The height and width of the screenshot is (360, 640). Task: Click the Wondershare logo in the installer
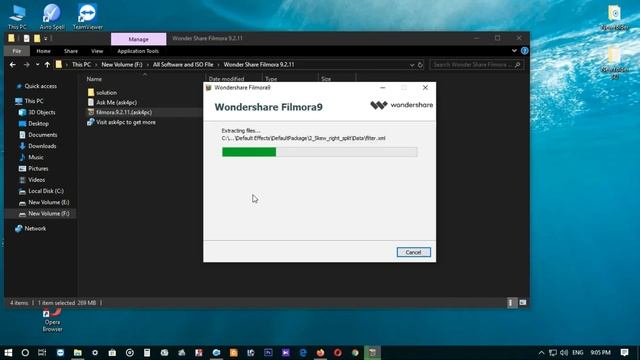coord(401,105)
